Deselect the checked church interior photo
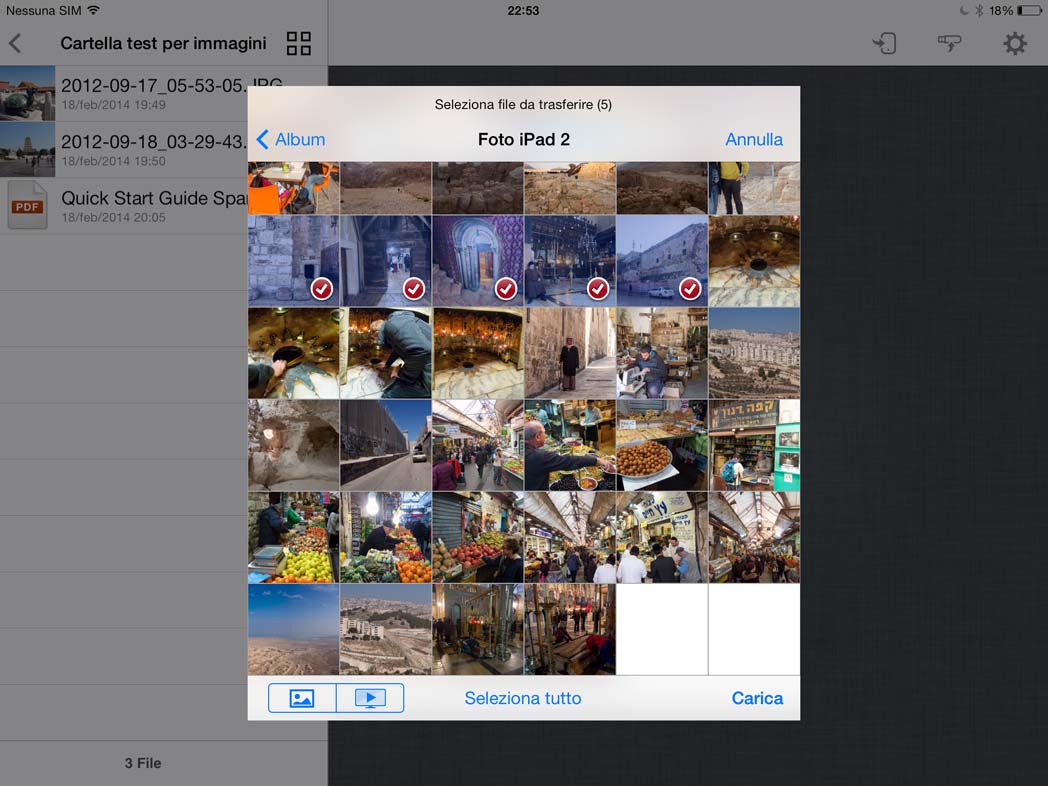Image resolution: width=1048 pixels, height=786 pixels. (570, 261)
